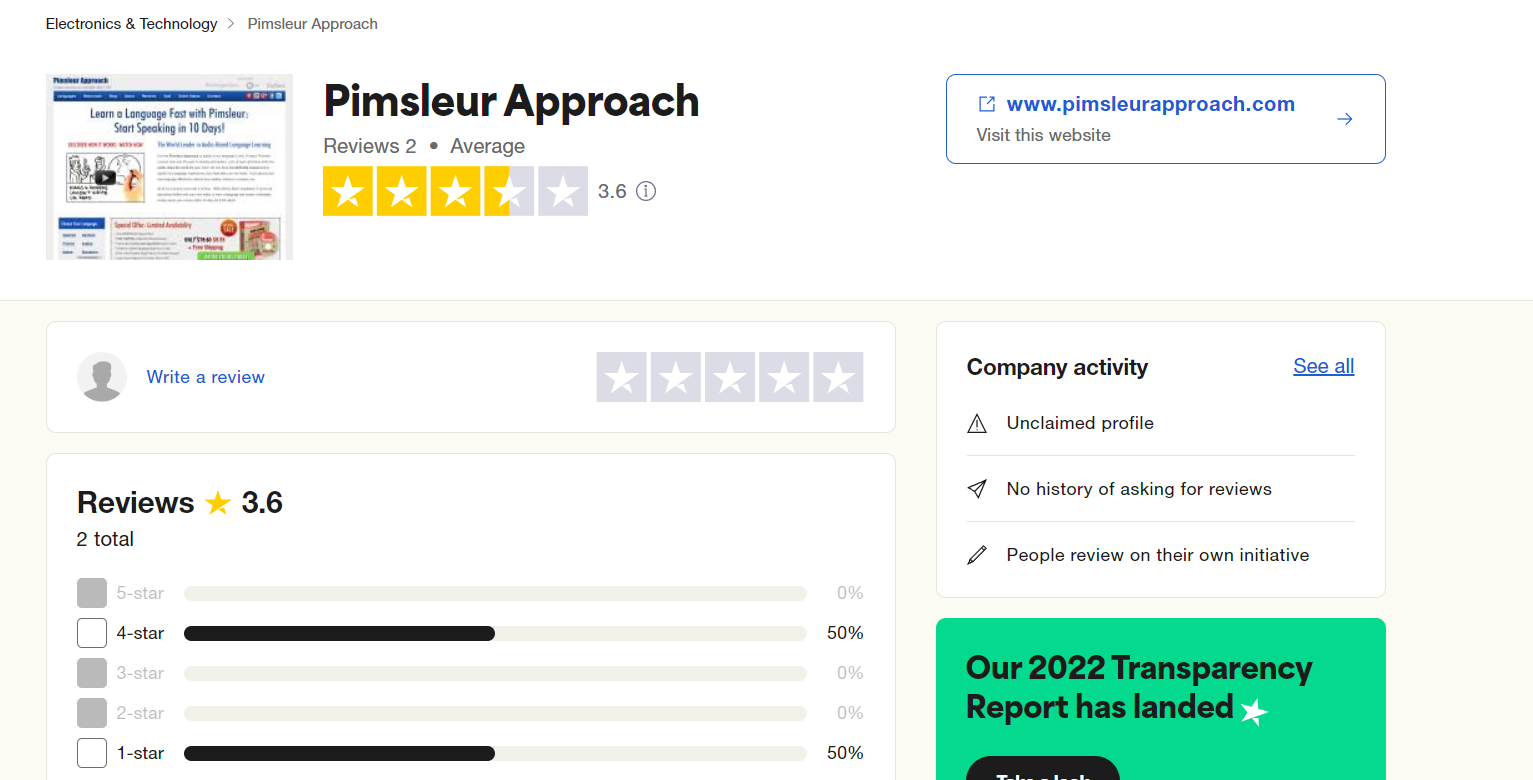Click the Pimsleur Approach breadcrumb item
Screen dimensions: 1533x780
(313, 24)
